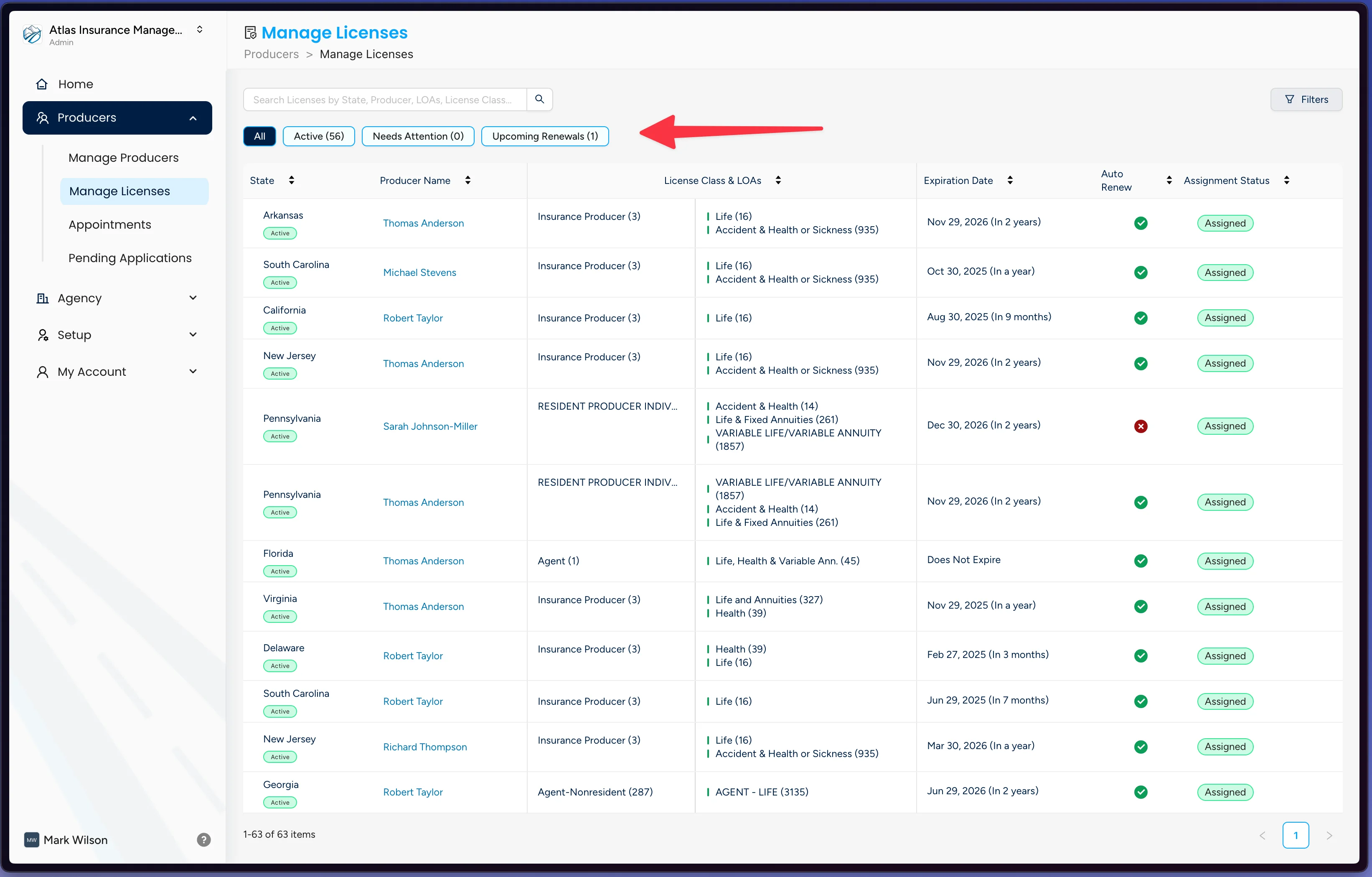Collapse the Producers sidebar section
The image size is (1372, 877).
tap(193, 117)
